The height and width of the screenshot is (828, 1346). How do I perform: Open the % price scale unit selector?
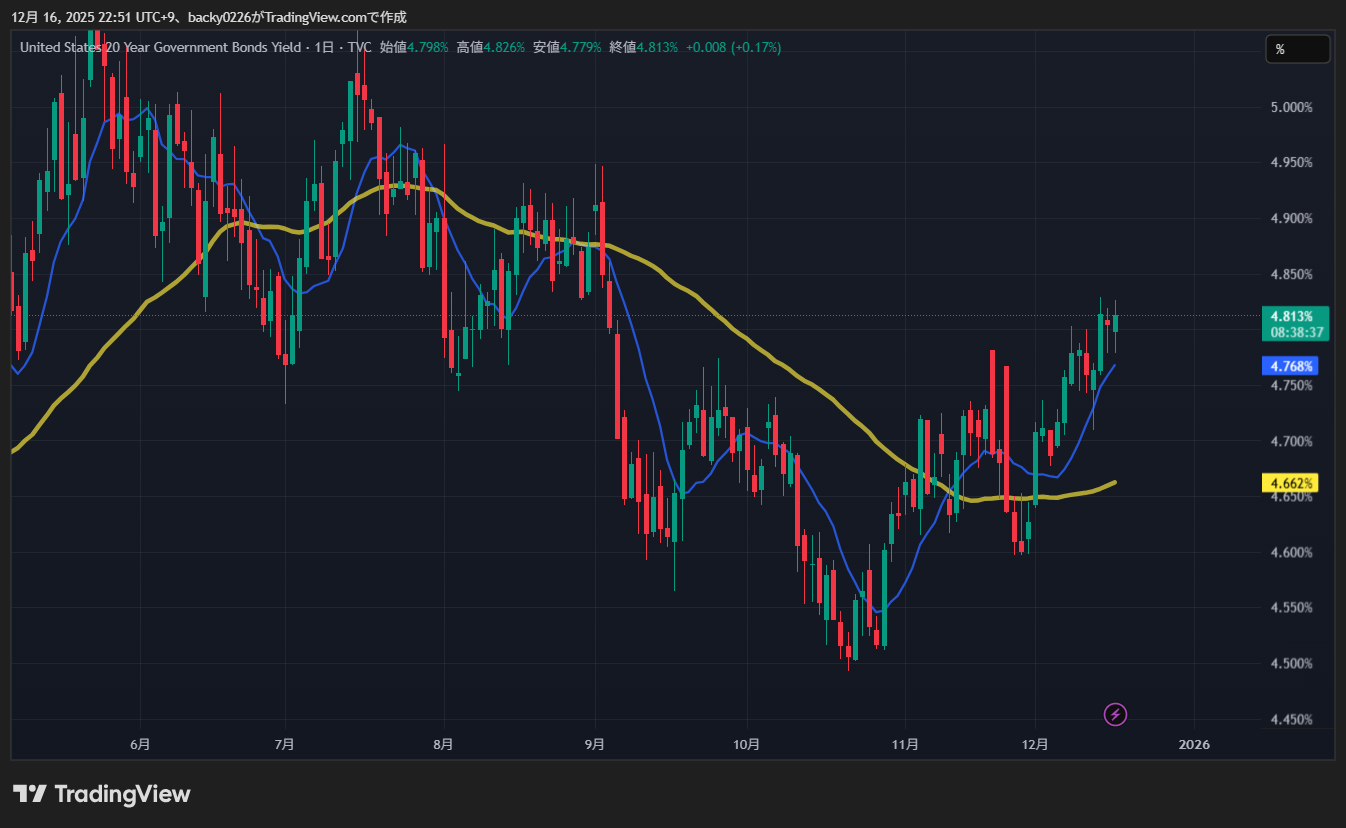pyautogui.click(x=1297, y=49)
